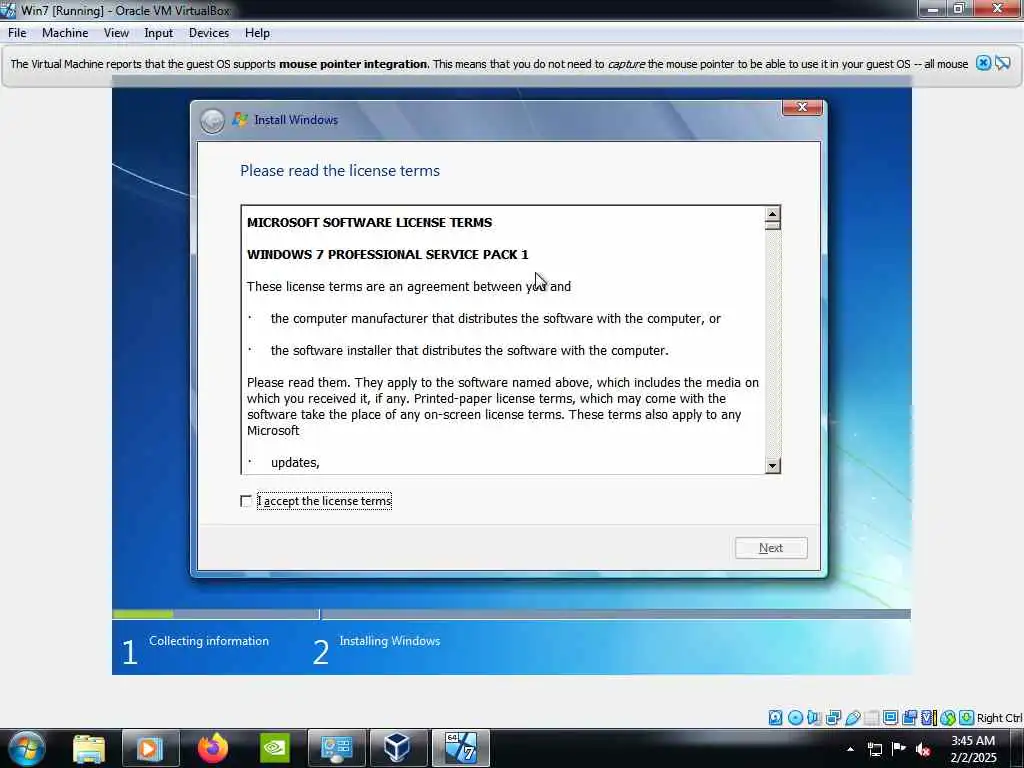The width and height of the screenshot is (1024, 768).
Task: Click the Next button in Install Windows
Action: tap(771, 548)
